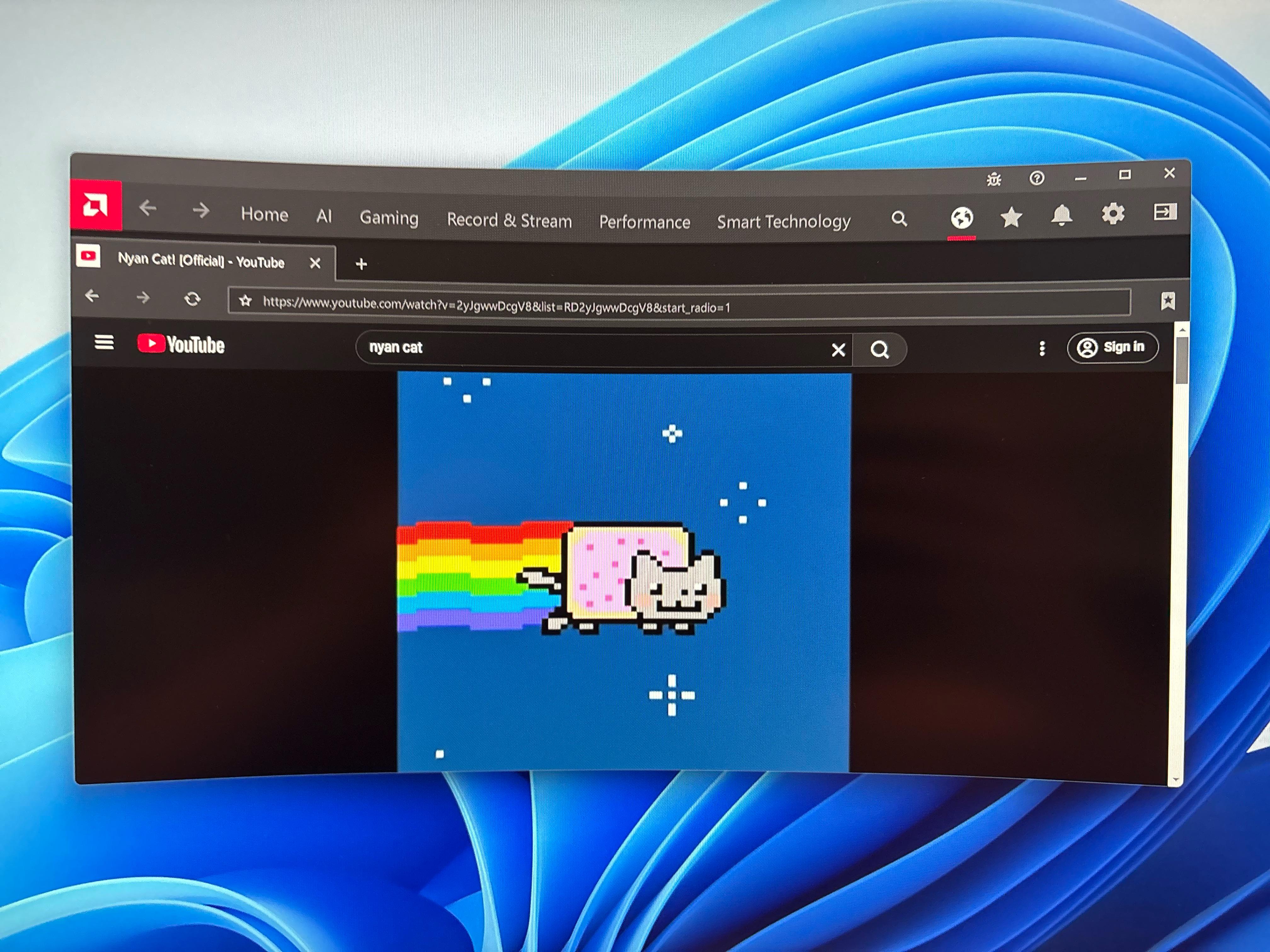Bookmark page with address bar star
The image size is (1270, 952).
pos(245,301)
